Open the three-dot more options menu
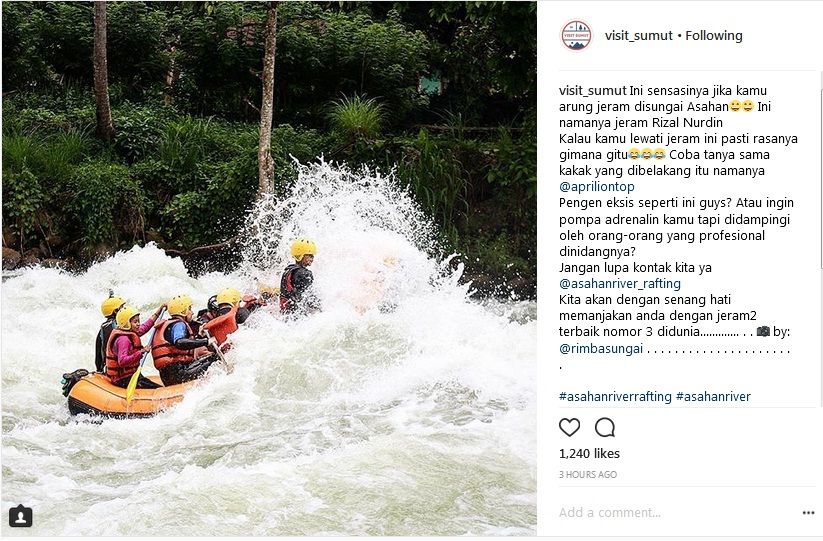823x541 pixels. click(x=808, y=513)
